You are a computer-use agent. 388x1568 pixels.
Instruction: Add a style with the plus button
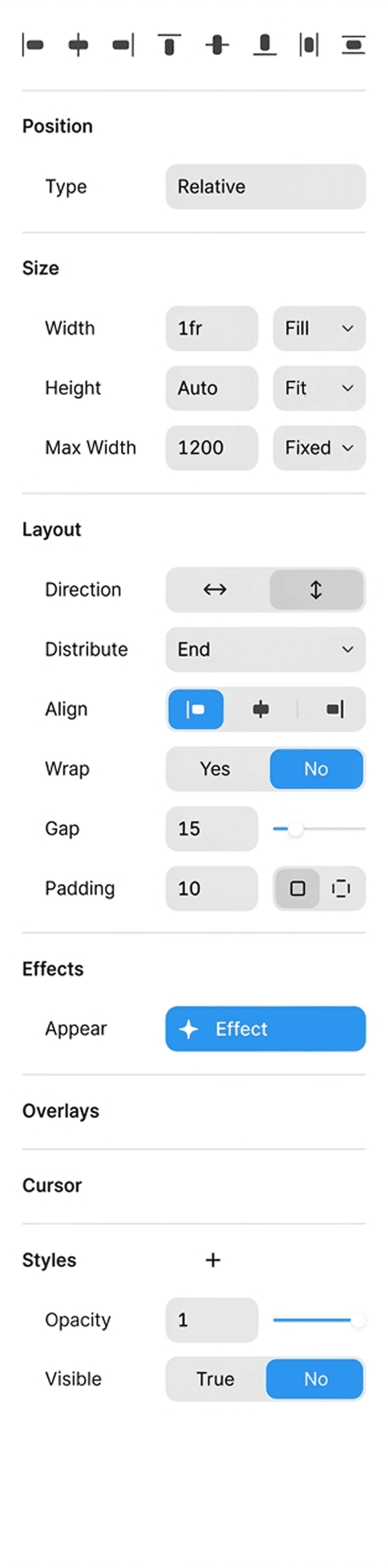(x=213, y=1260)
